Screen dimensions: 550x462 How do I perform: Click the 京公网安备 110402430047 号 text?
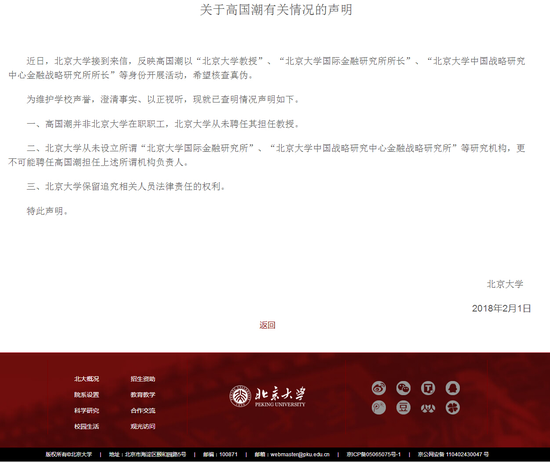coord(453,454)
